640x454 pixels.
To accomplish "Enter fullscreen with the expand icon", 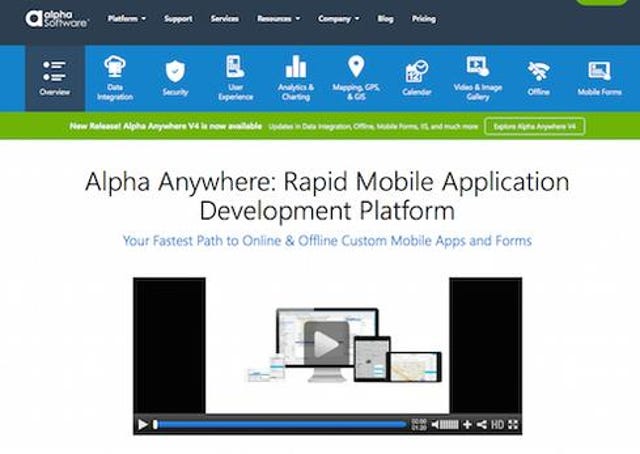I will pos(513,425).
